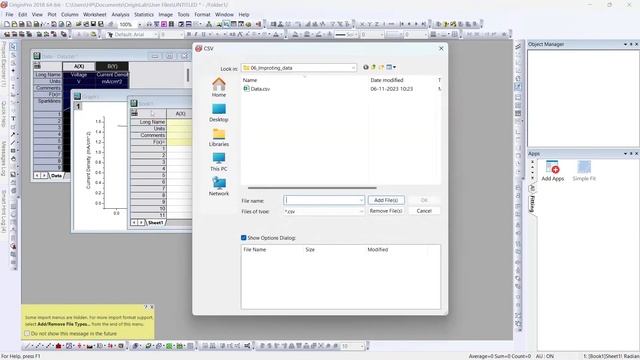Cancel the CSV import dialog
Image resolution: width=640 pixels, height=360 pixels.
424,211
